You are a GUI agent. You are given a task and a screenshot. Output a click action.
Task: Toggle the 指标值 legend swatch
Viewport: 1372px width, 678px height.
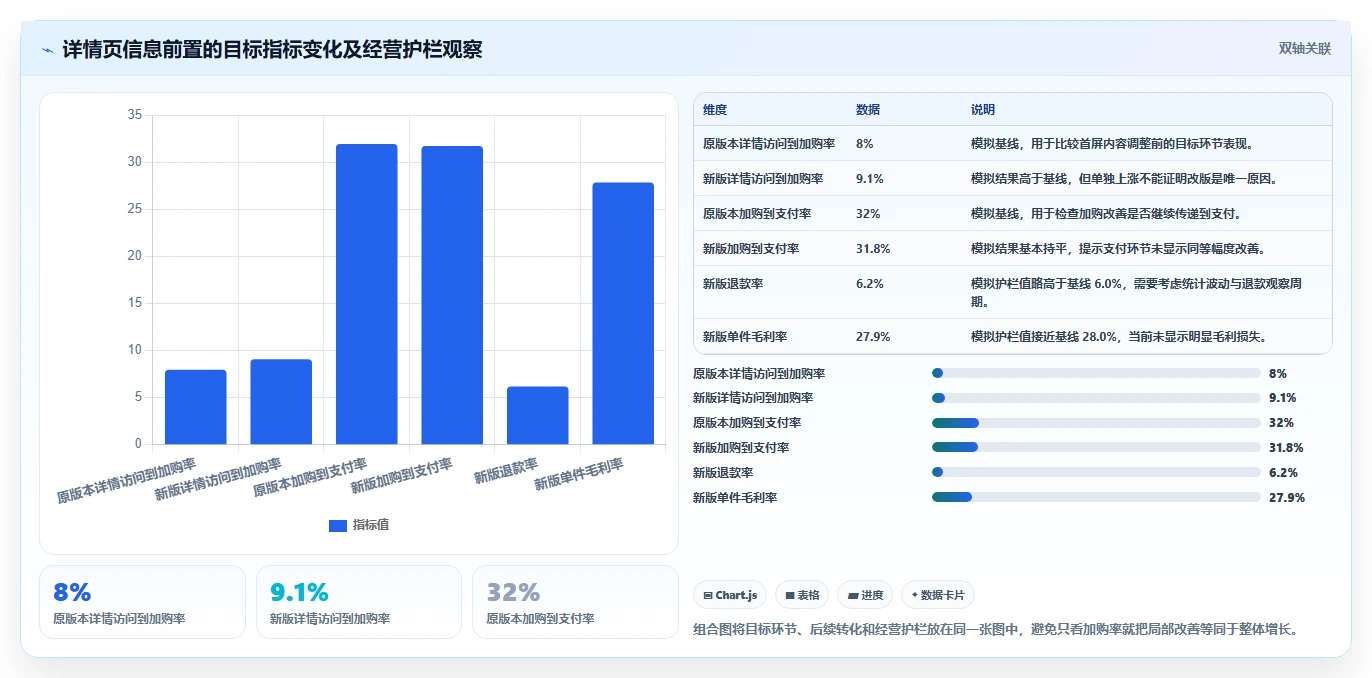coord(338,525)
